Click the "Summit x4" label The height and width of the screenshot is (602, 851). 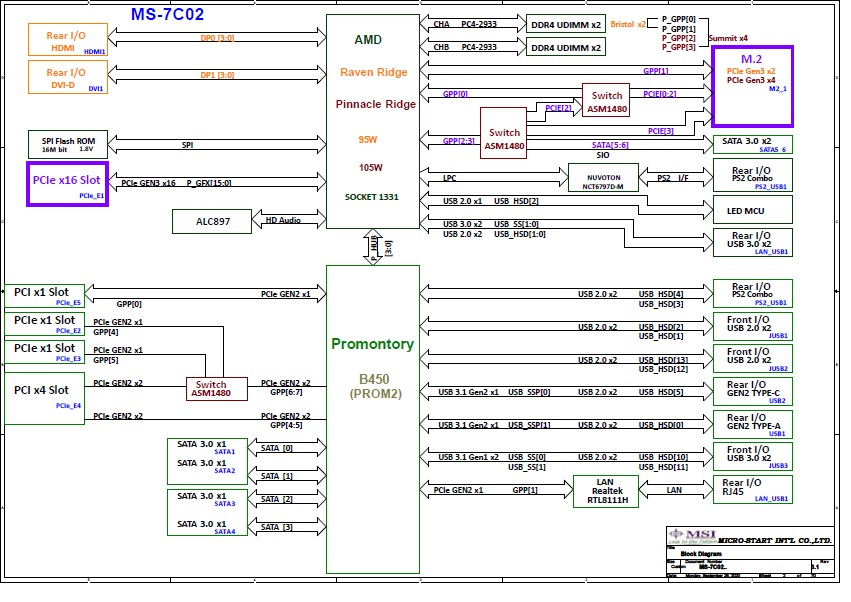coord(728,38)
